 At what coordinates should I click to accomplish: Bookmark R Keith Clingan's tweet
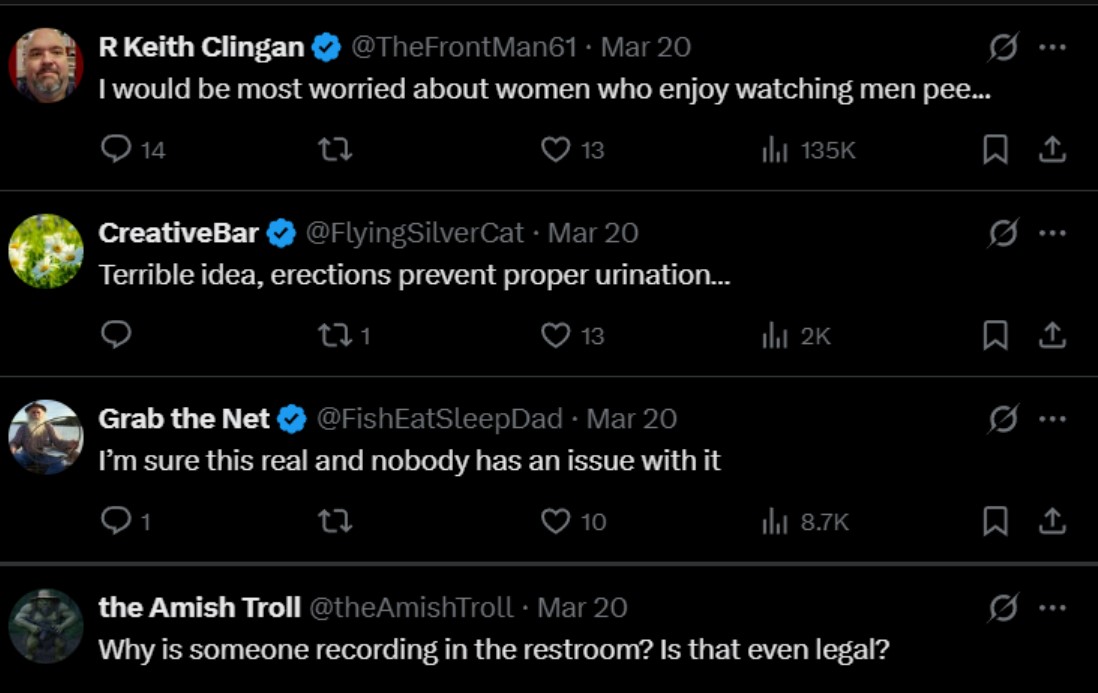click(995, 149)
